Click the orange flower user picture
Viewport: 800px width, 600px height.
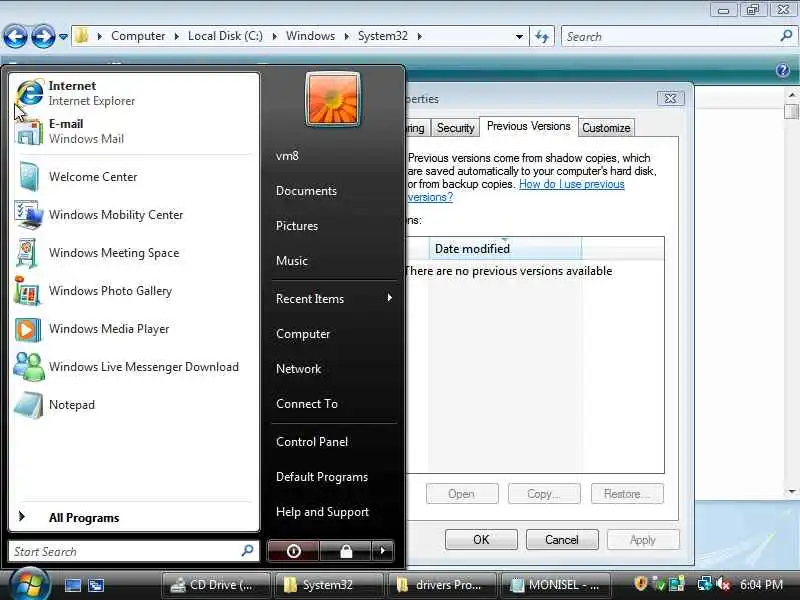[333, 99]
